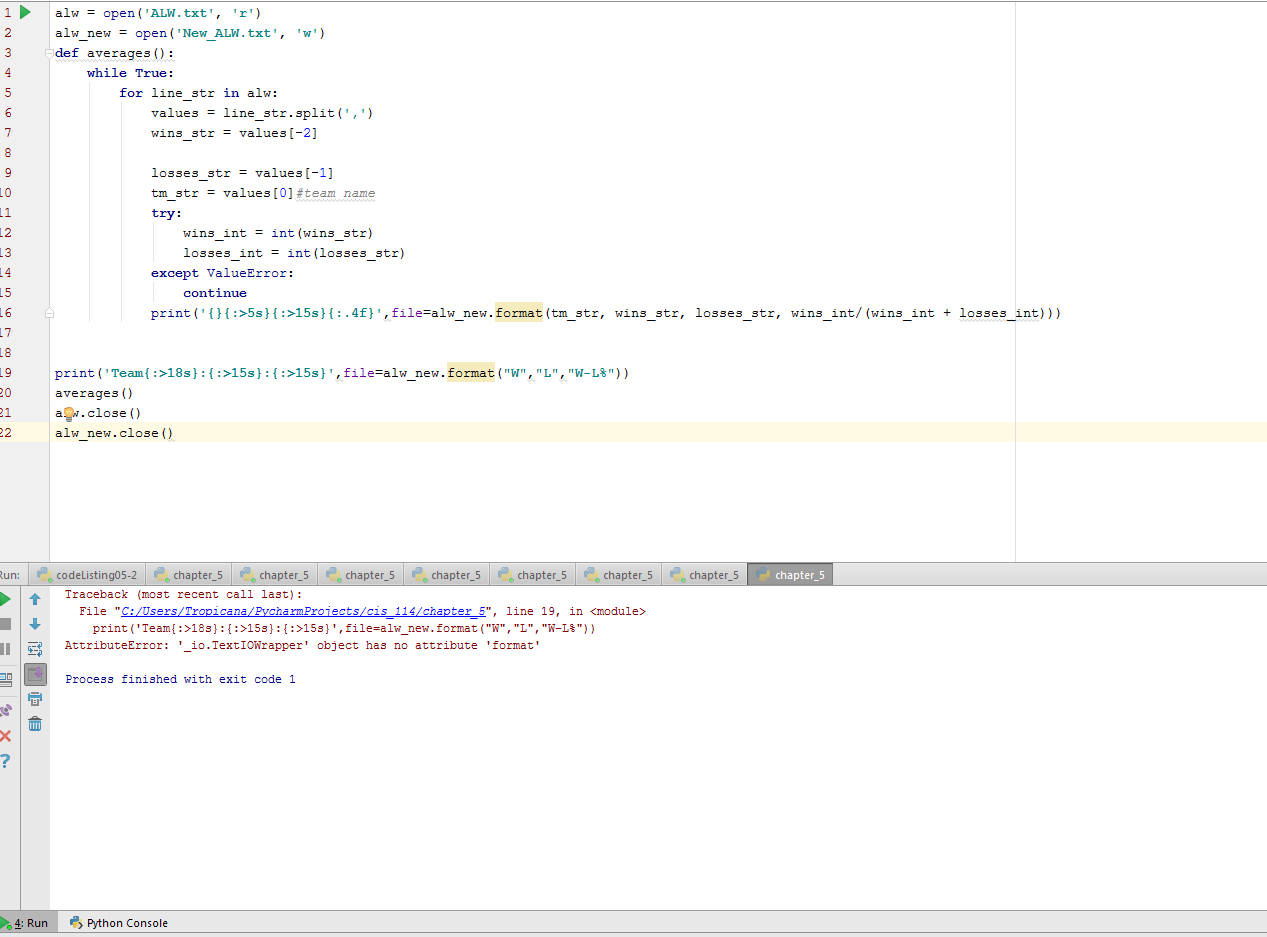
Task: Print the console output
Action: point(35,698)
